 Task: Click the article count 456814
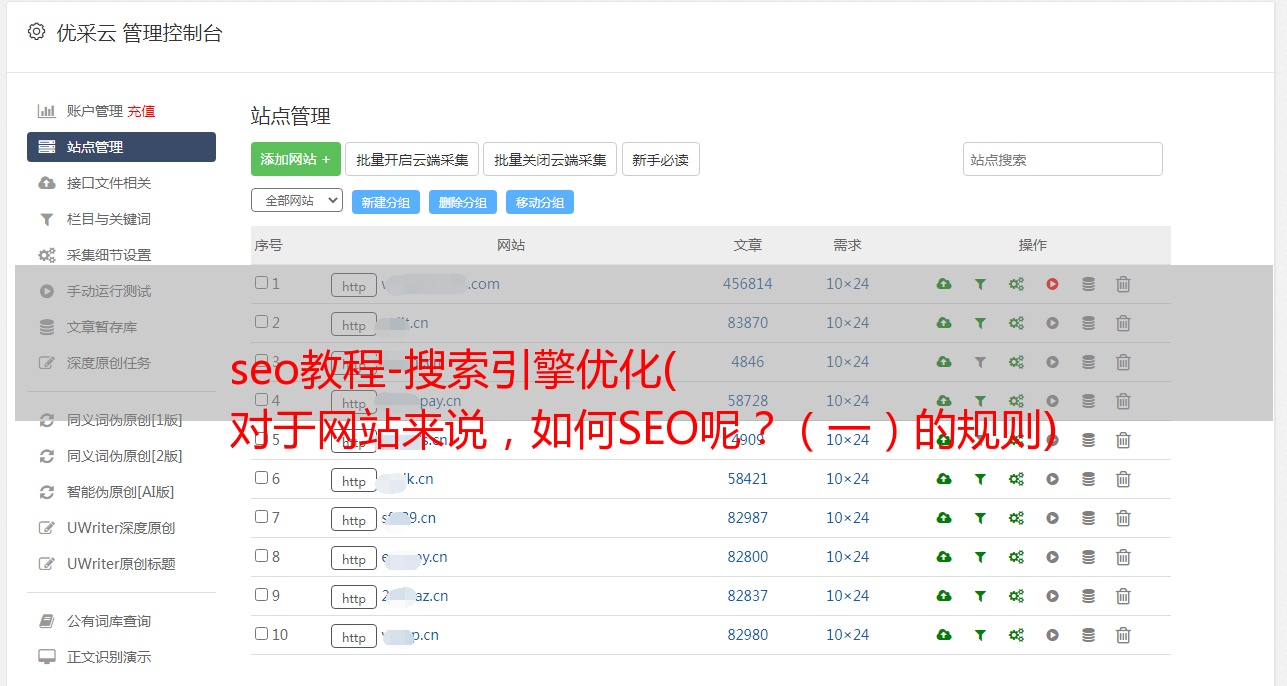pos(748,284)
